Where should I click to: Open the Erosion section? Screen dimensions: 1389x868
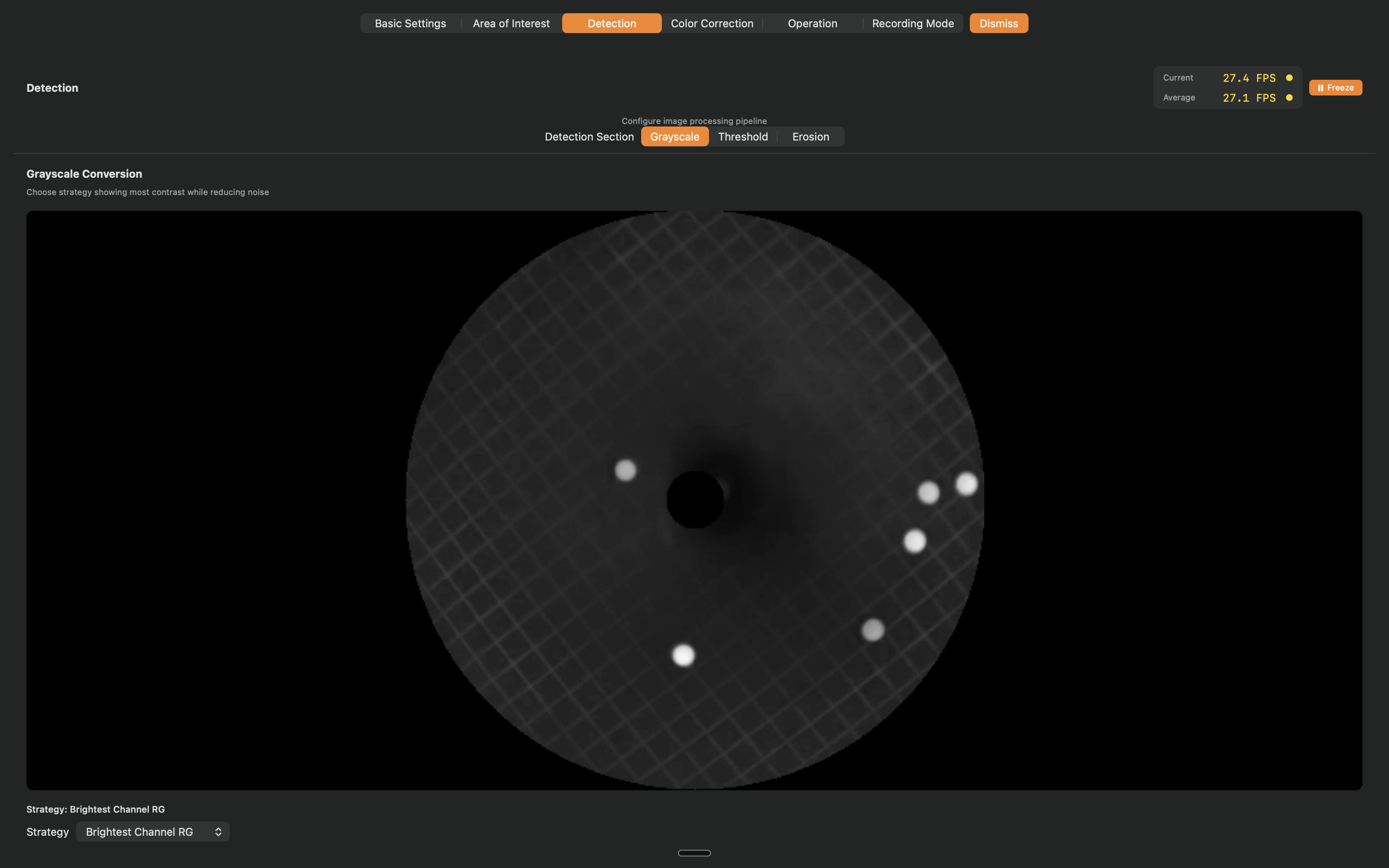pyautogui.click(x=810, y=137)
